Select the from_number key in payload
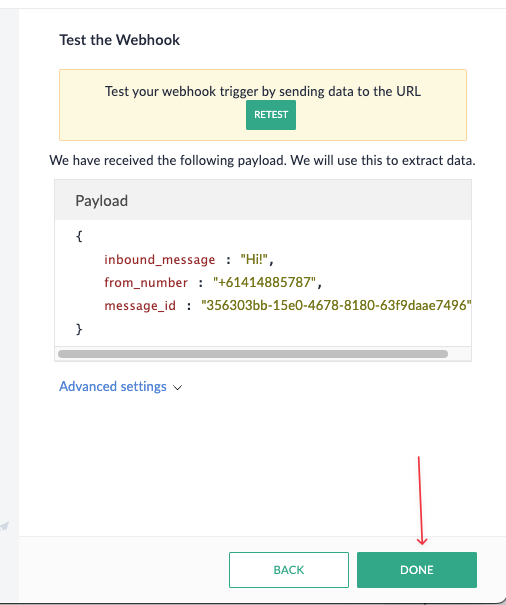 [x=146, y=282]
